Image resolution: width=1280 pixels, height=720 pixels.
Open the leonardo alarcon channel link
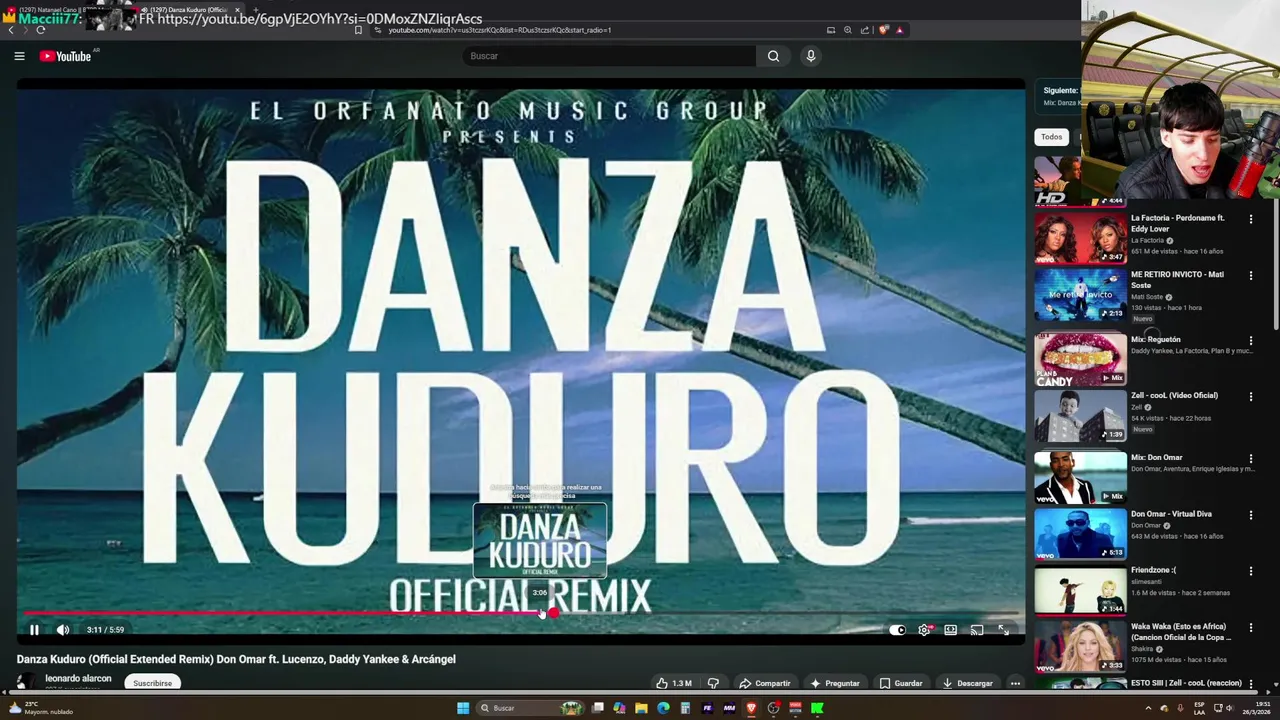pos(78,678)
